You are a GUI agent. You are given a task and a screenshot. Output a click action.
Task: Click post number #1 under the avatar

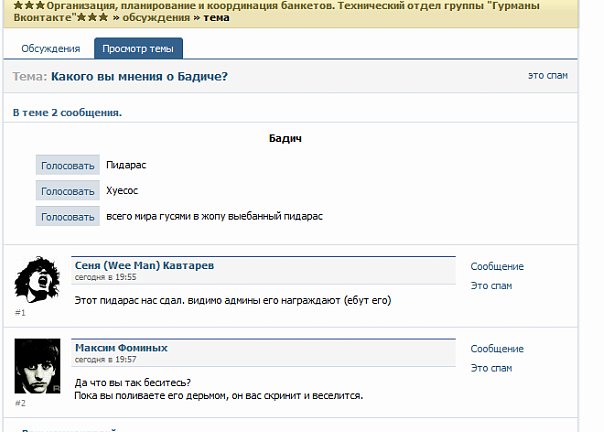tap(20, 313)
